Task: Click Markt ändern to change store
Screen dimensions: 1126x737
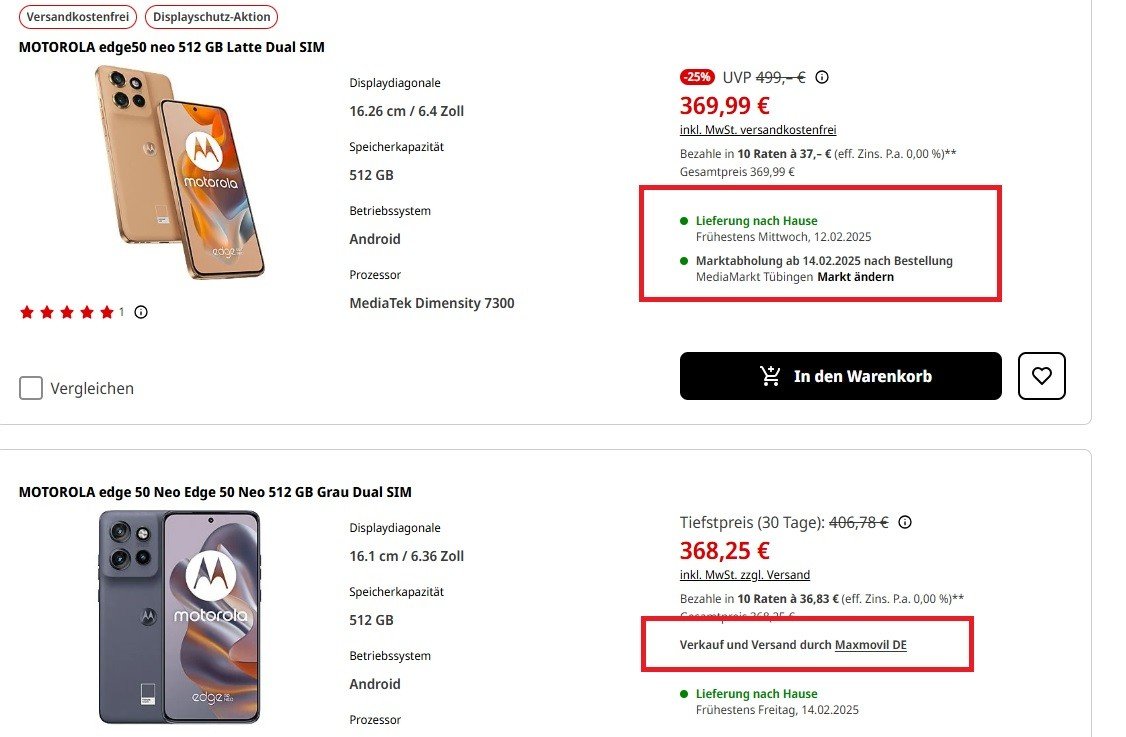Action: coord(855,277)
